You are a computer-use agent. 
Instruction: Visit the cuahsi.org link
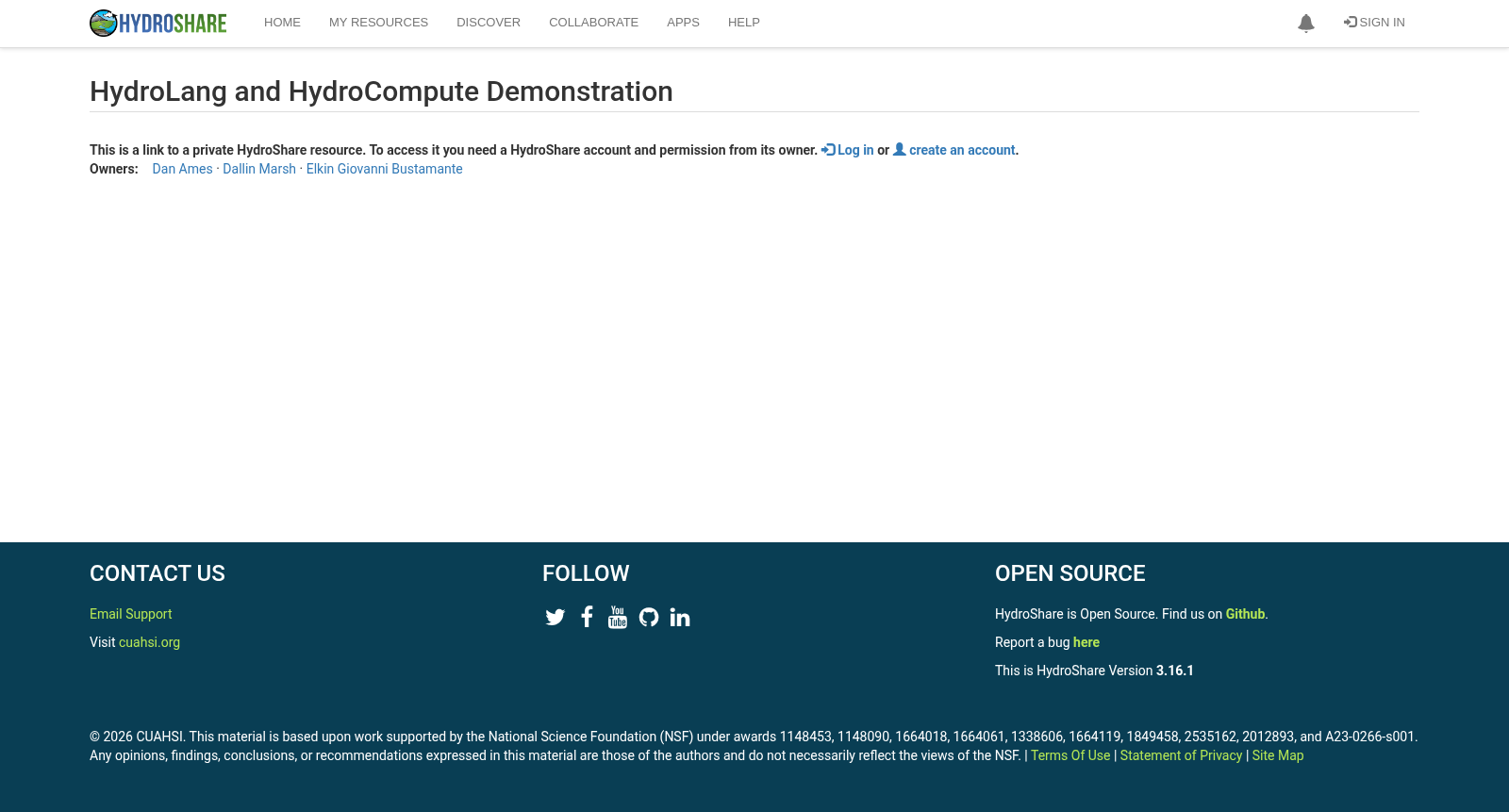click(149, 642)
